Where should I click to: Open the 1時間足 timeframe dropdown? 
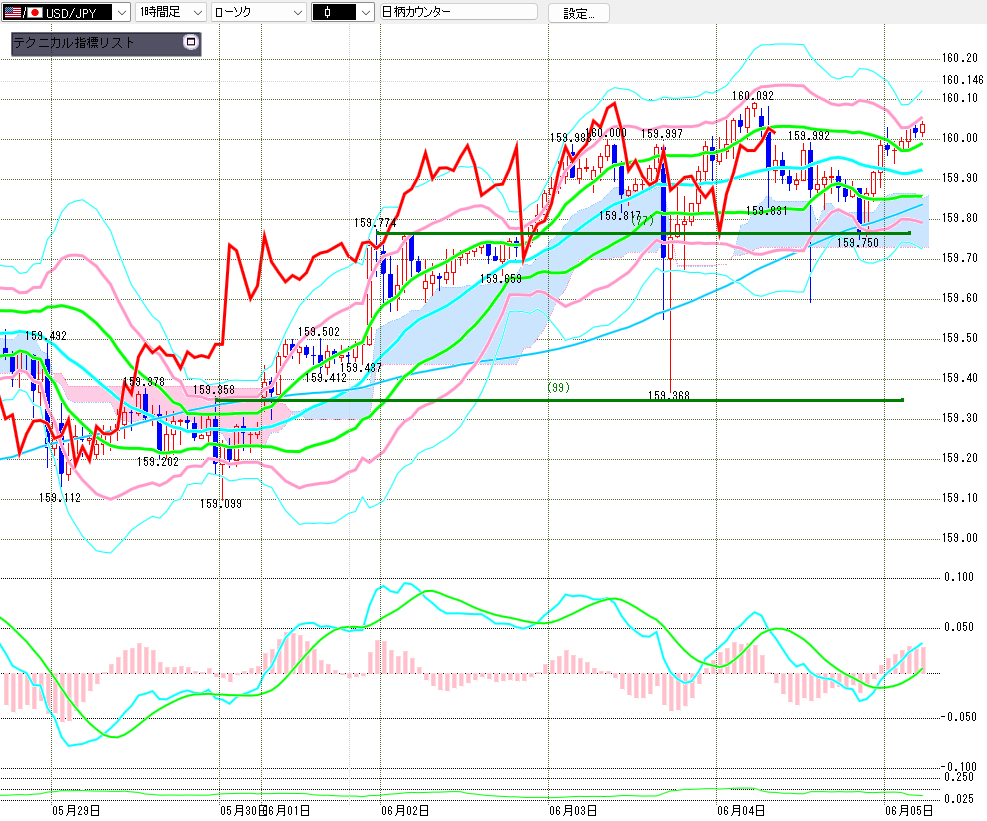tap(171, 12)
